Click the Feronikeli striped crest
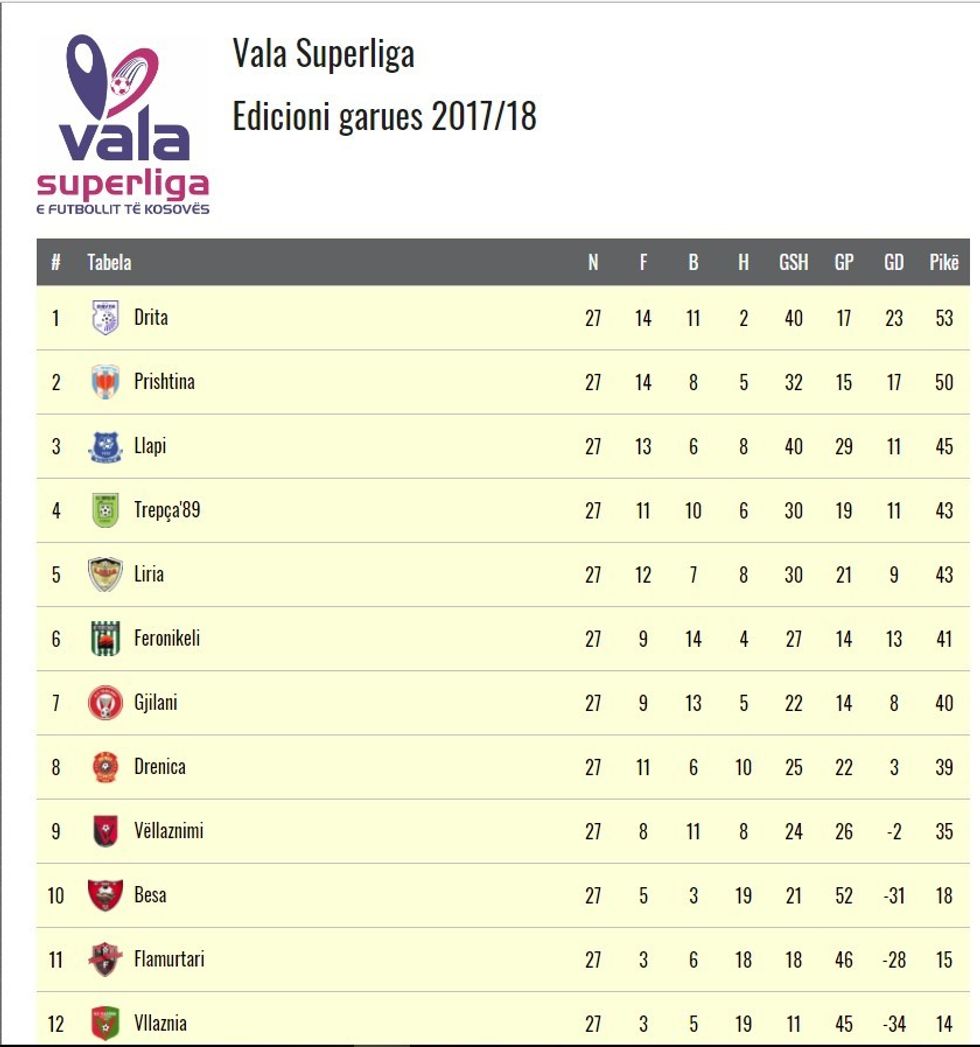The width and height of the screenshot is (980, 1047). (105, 638)
